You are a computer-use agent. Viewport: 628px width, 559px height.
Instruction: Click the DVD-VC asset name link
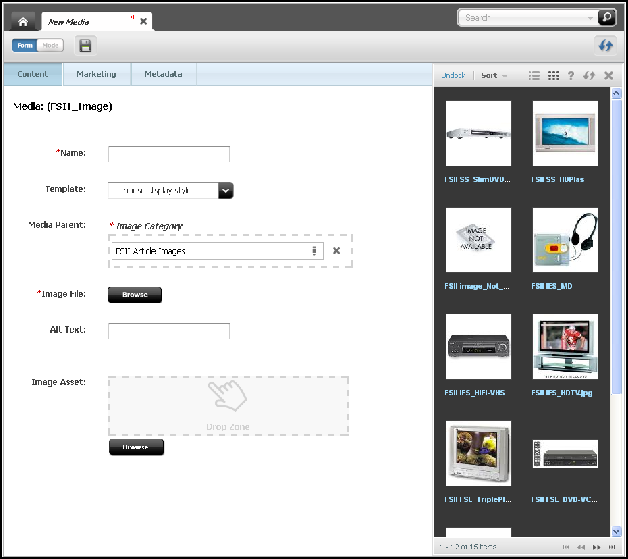pos(564,499)
